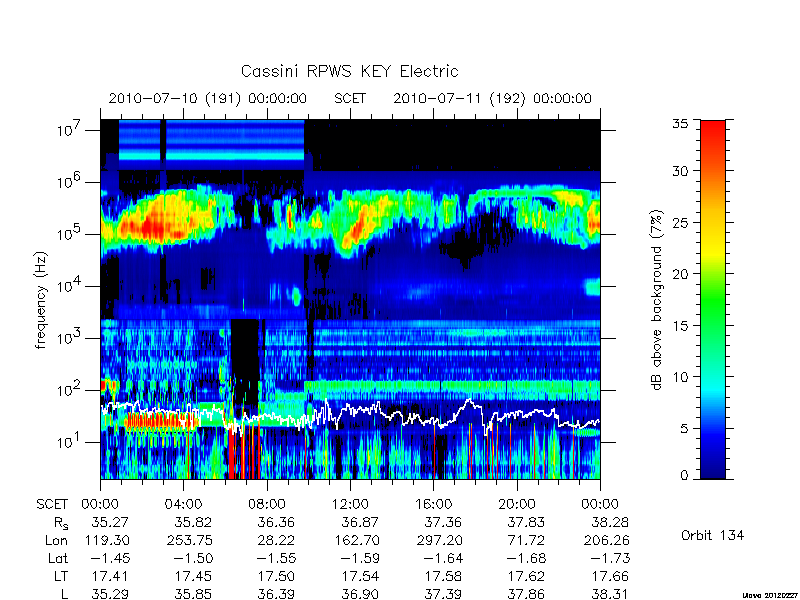Click Rs value '38.28'
Screen dimensions: 800x600
click(609, 522)
